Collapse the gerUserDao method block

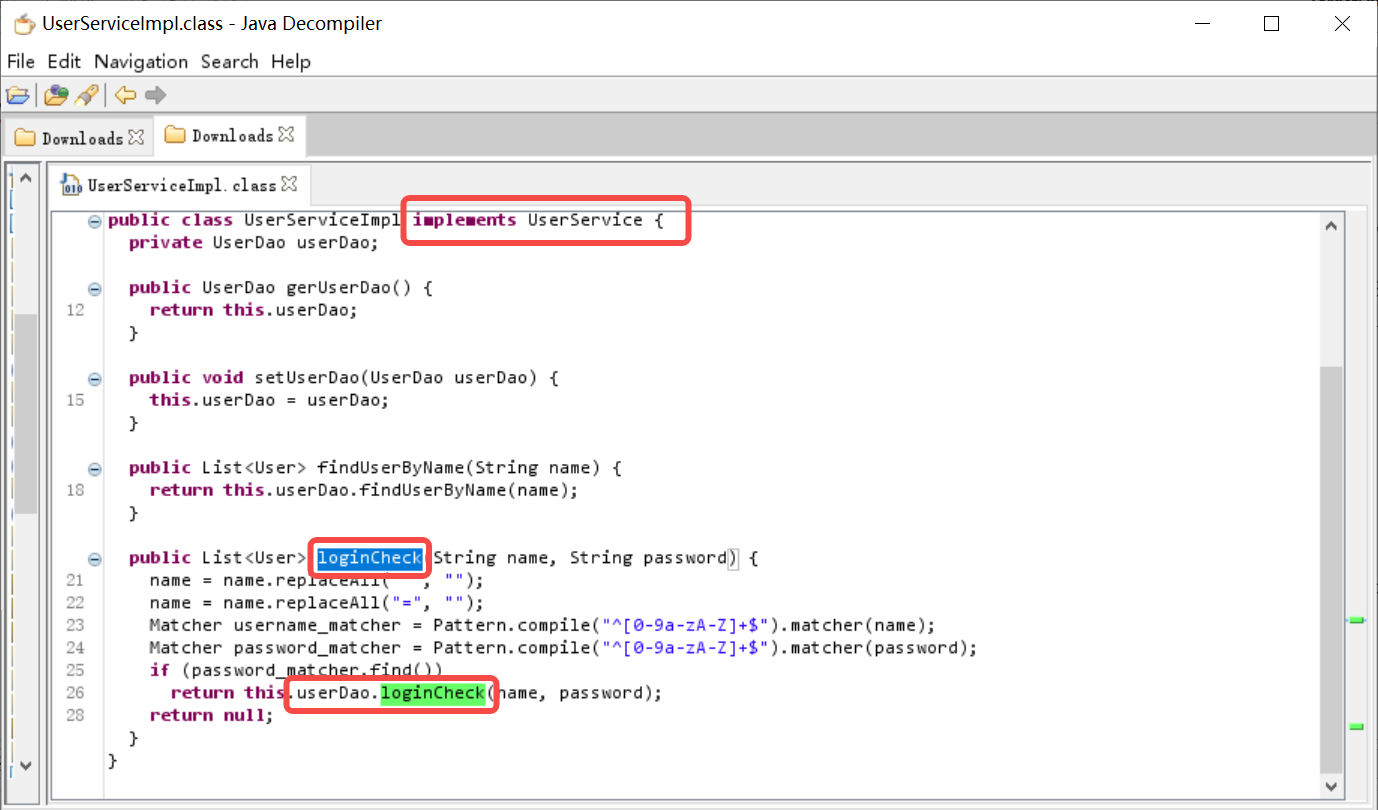[x=95, y=289]
